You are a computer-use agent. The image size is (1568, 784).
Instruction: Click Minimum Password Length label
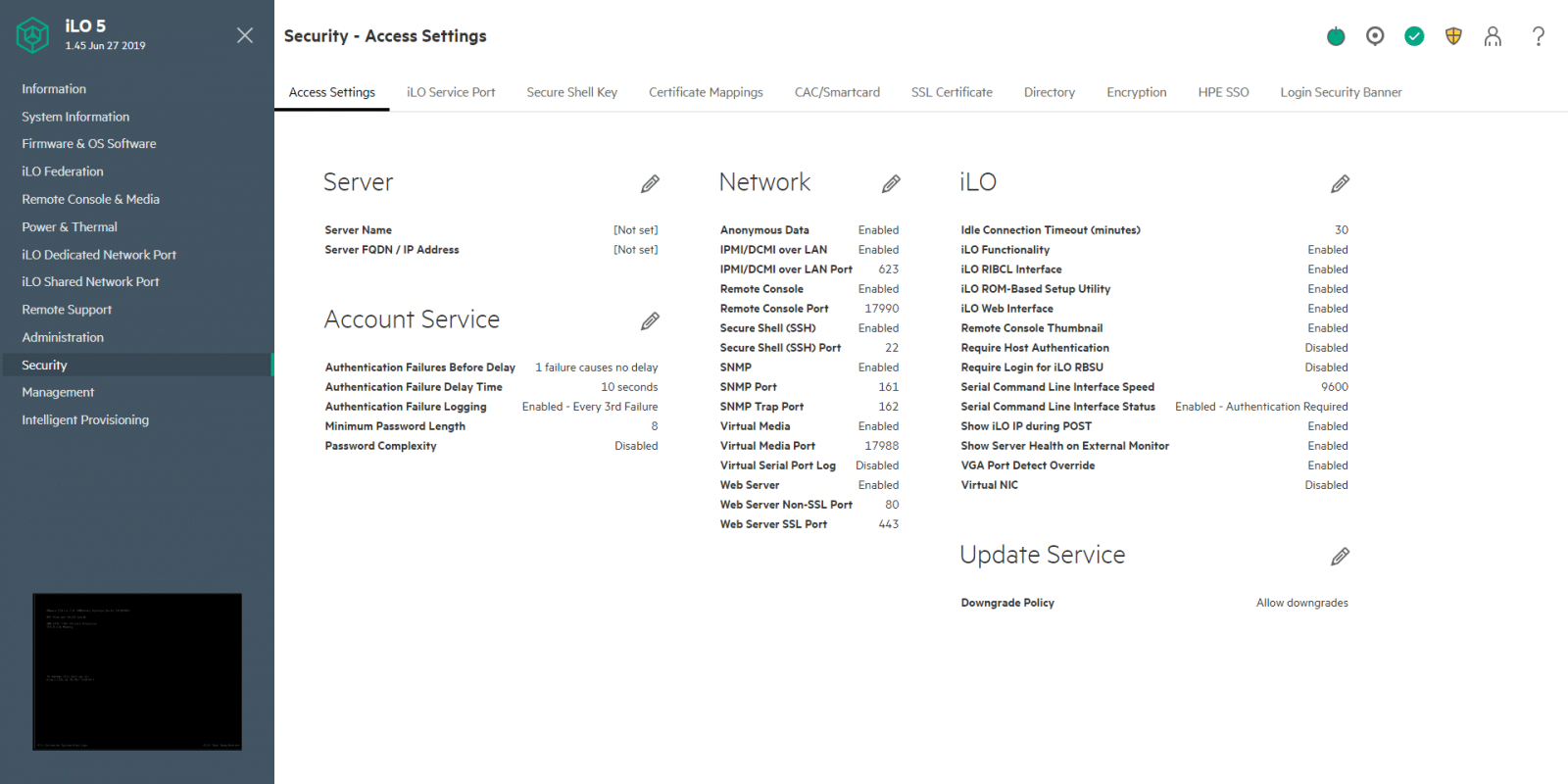[x=395, y=426]
